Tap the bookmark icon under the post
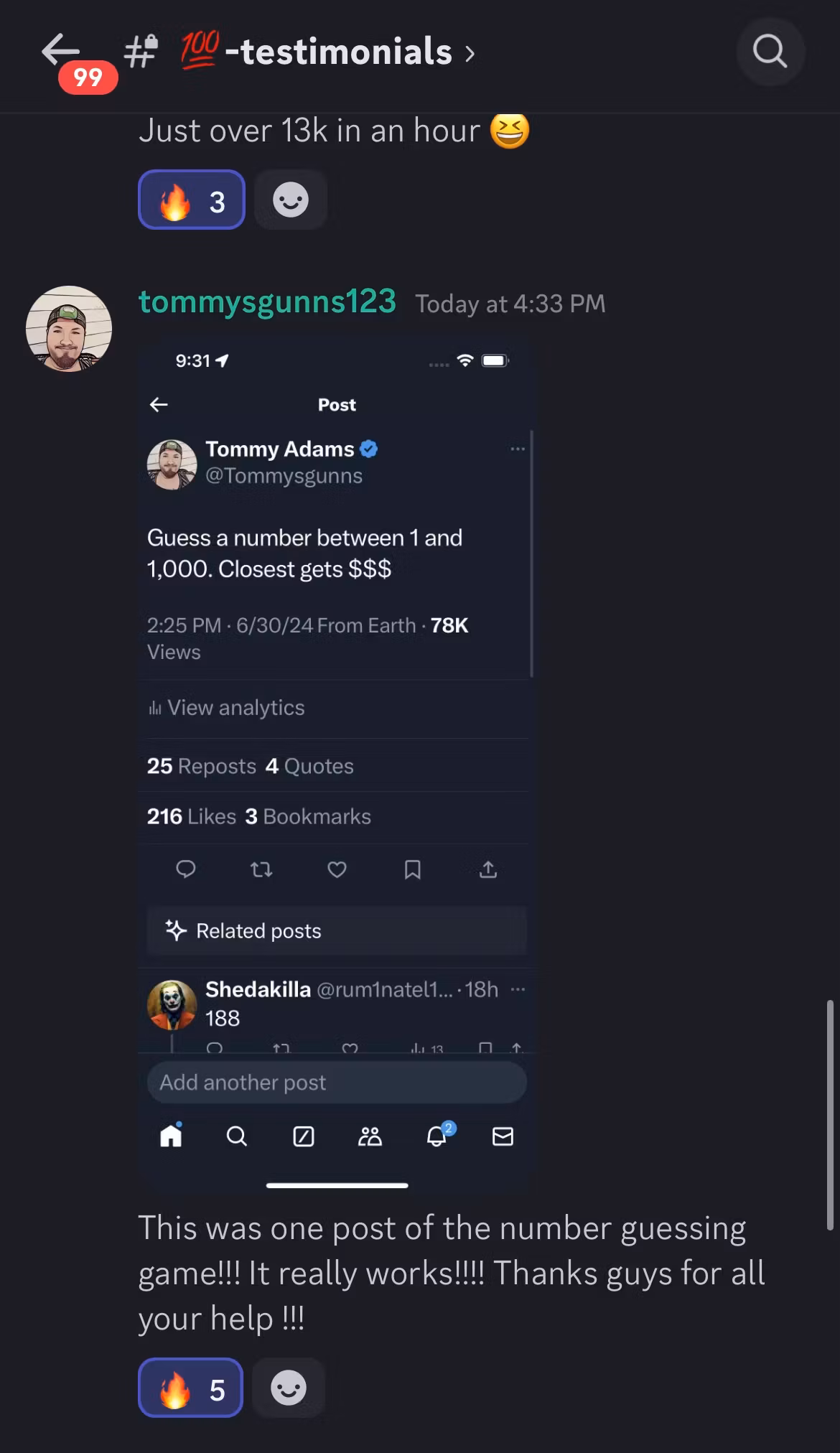The width and height of the screenshot is (840, 1453). (x=412, y=869)
